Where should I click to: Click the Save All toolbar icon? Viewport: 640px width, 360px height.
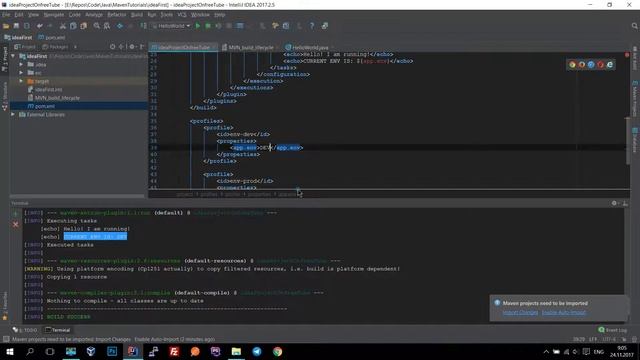coord(16,26)
